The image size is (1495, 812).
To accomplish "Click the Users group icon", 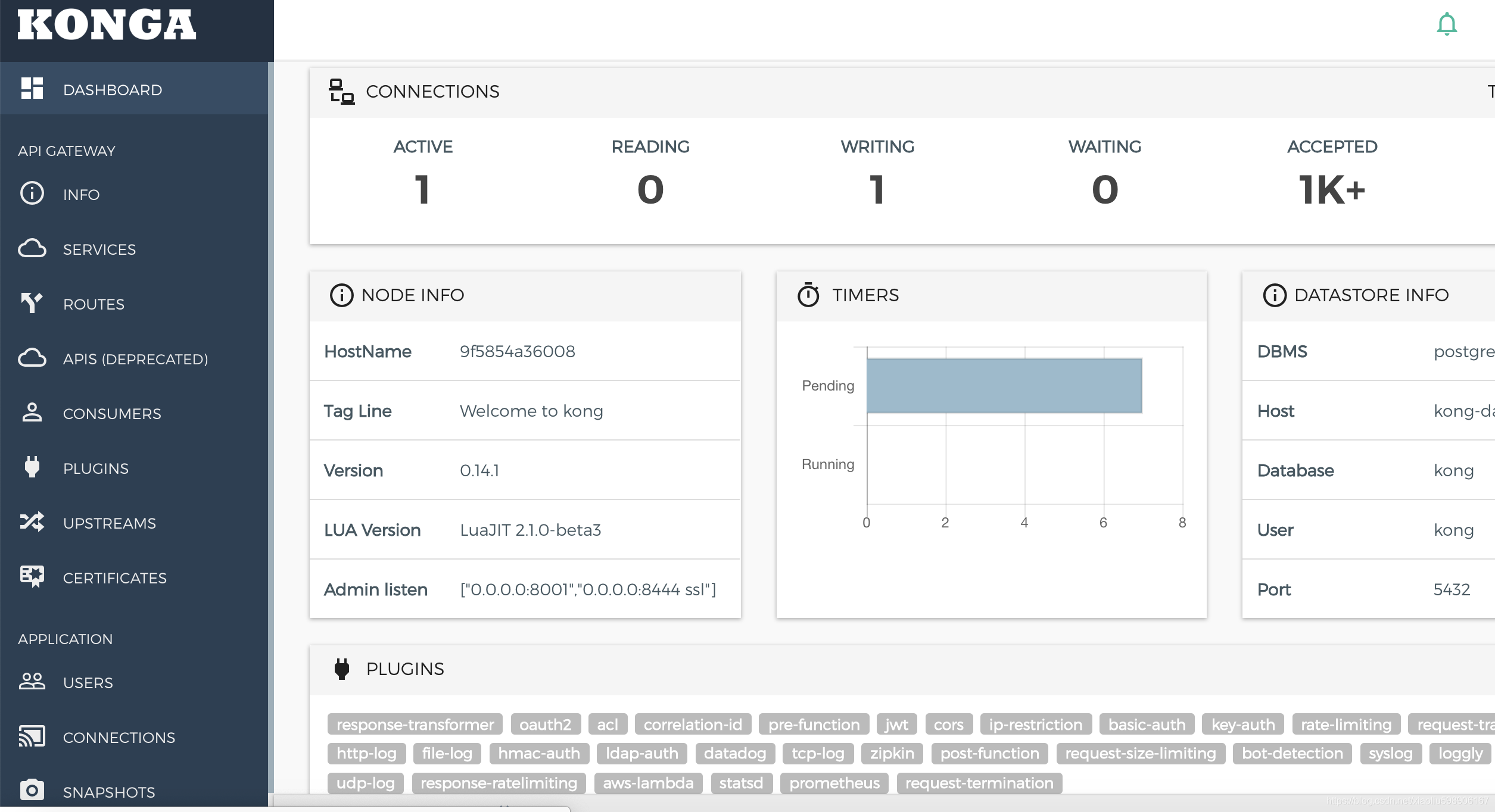I will click(32, 681).
